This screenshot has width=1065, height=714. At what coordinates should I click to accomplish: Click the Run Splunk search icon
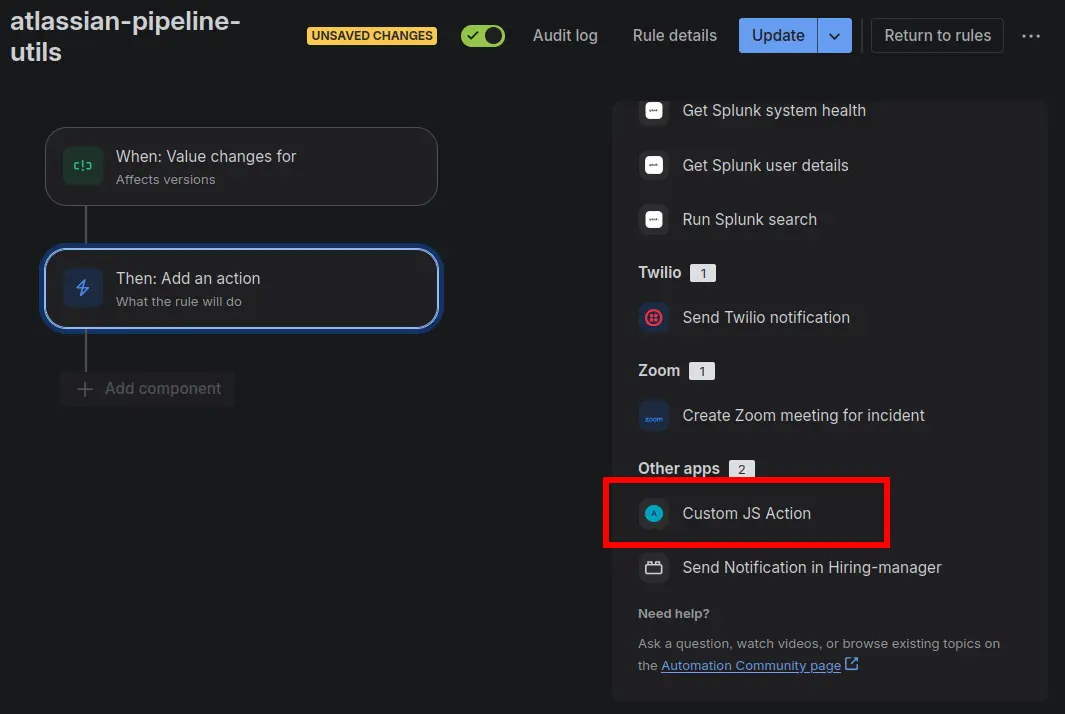(654, 220)
